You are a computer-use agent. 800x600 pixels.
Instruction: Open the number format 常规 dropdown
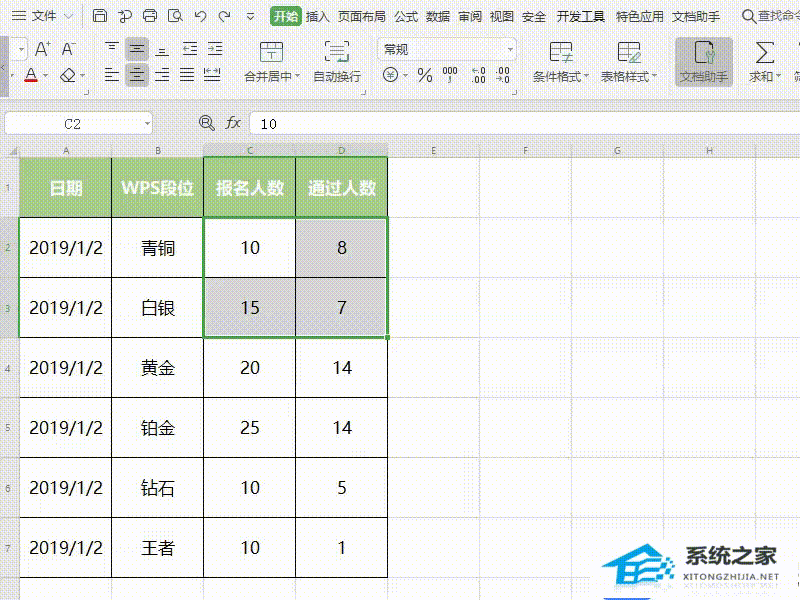[x=447, y=49]
